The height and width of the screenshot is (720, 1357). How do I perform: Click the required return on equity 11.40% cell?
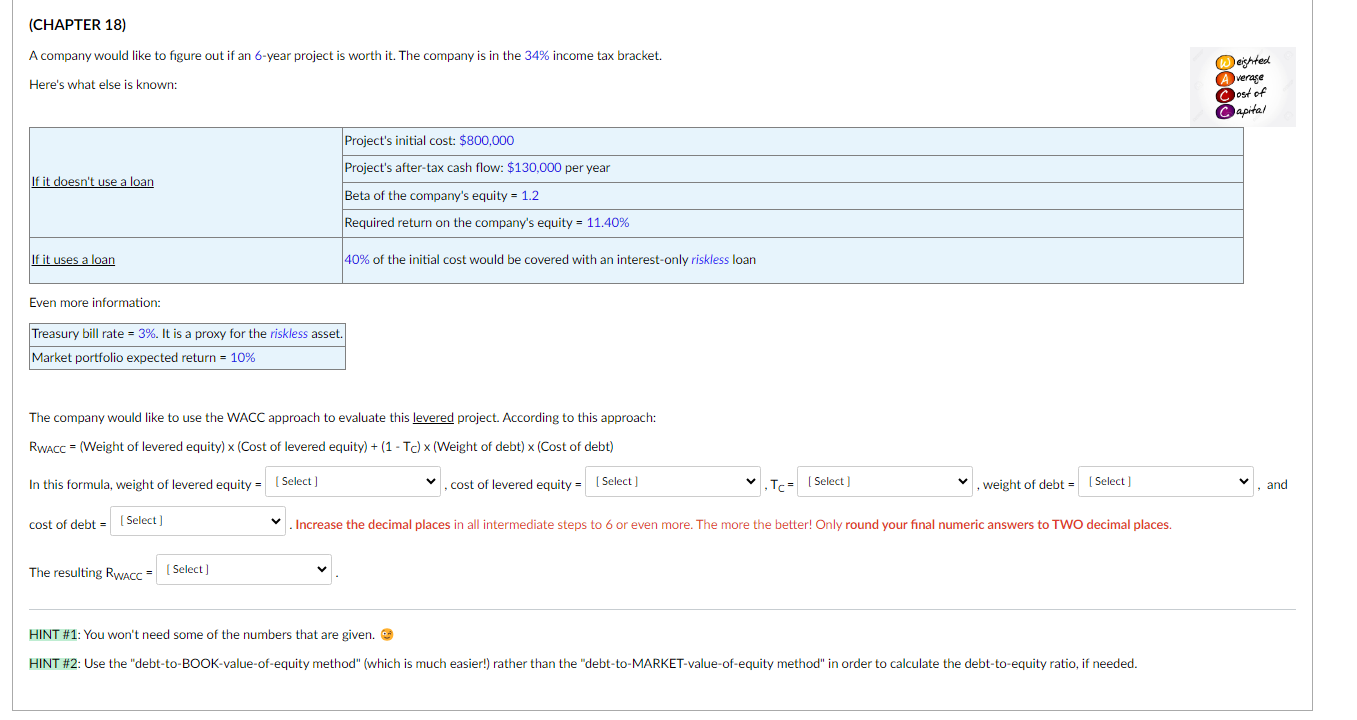(792, 223)
